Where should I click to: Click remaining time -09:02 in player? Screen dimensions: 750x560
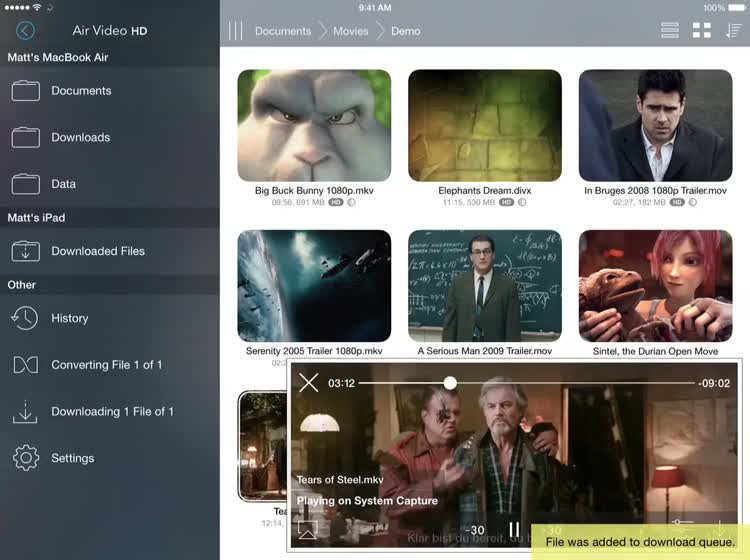coord(714,383)
